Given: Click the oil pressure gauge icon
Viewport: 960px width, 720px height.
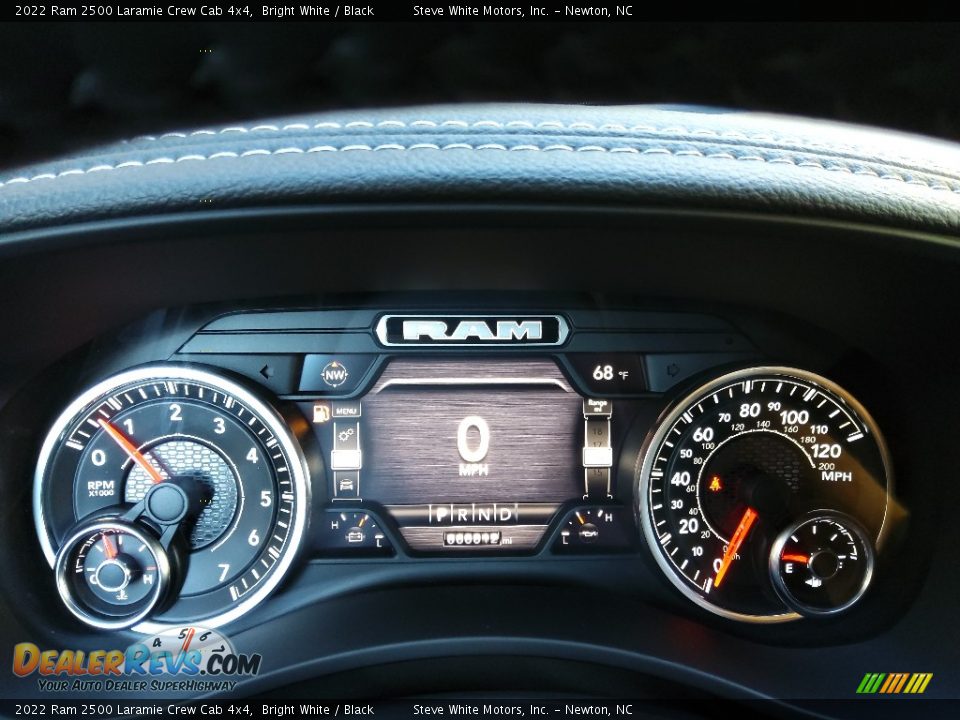Looking at the screenshot, I should [x=588, y=532].
